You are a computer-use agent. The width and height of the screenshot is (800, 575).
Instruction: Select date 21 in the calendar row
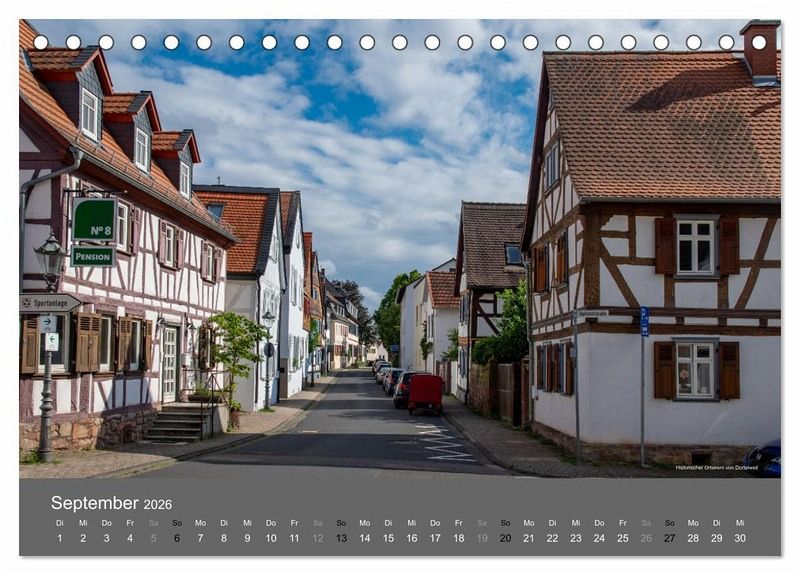tap(529, 538)
